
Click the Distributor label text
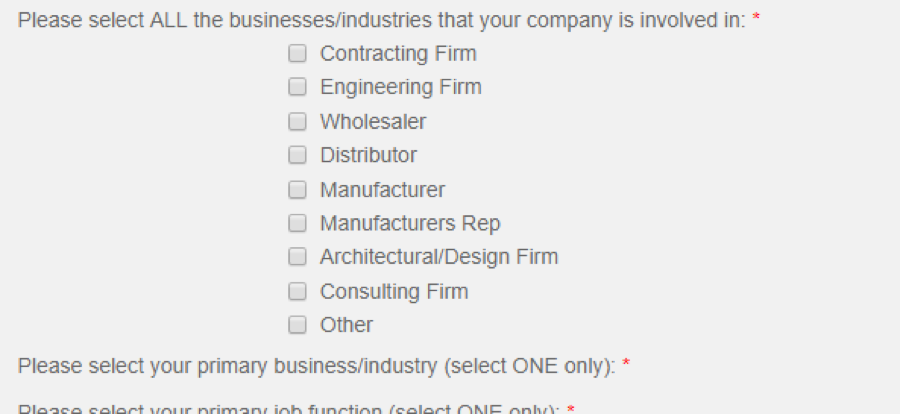368,155
